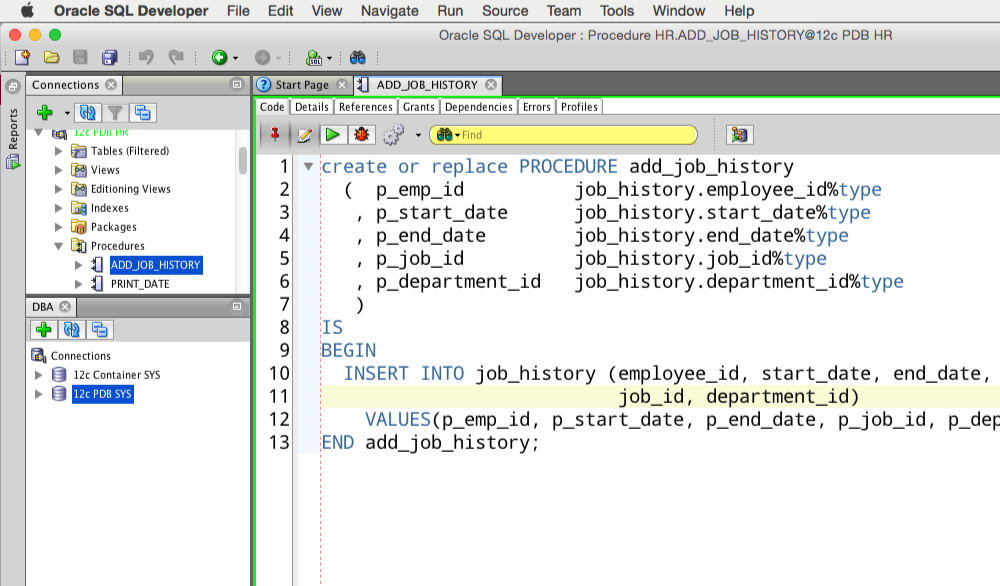The width and height of the screenshot is (1000, 586).
Task: Expand the 12c Container SYS connection
Action: (x=38, y=374)
